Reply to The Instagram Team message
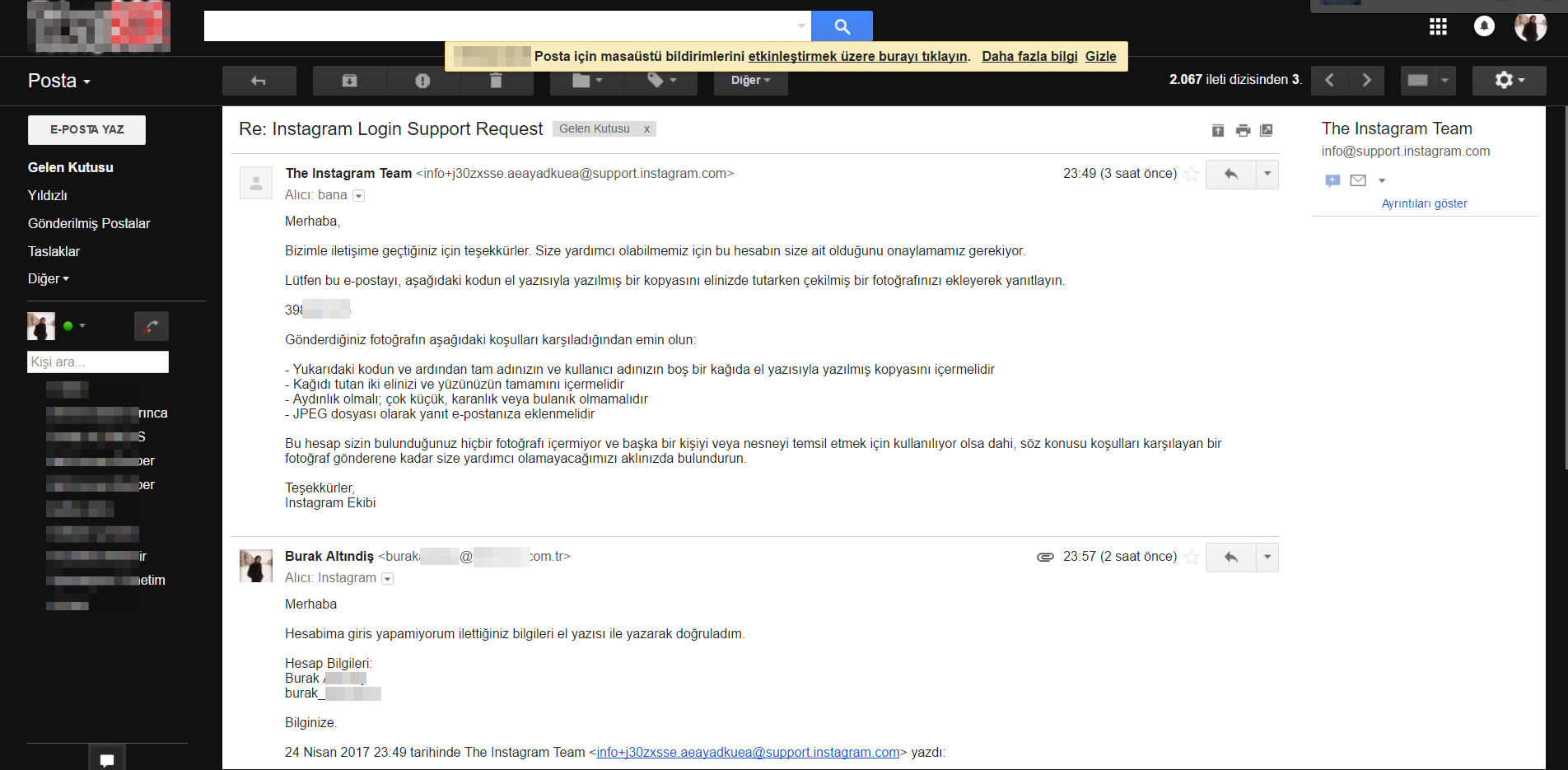 1230,174
